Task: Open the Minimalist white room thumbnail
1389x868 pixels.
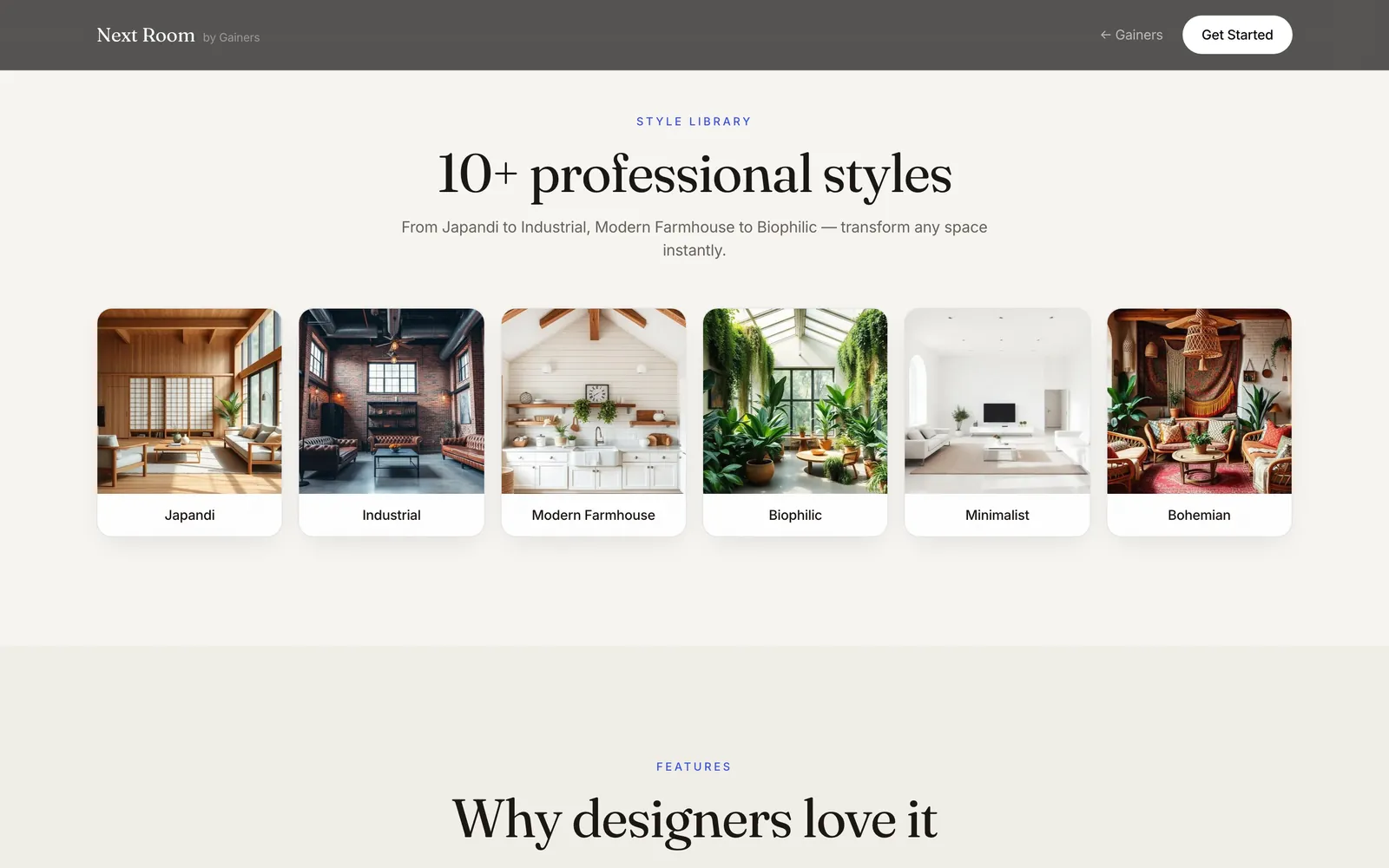Action: pyautogui.click(x=997, y=401)
